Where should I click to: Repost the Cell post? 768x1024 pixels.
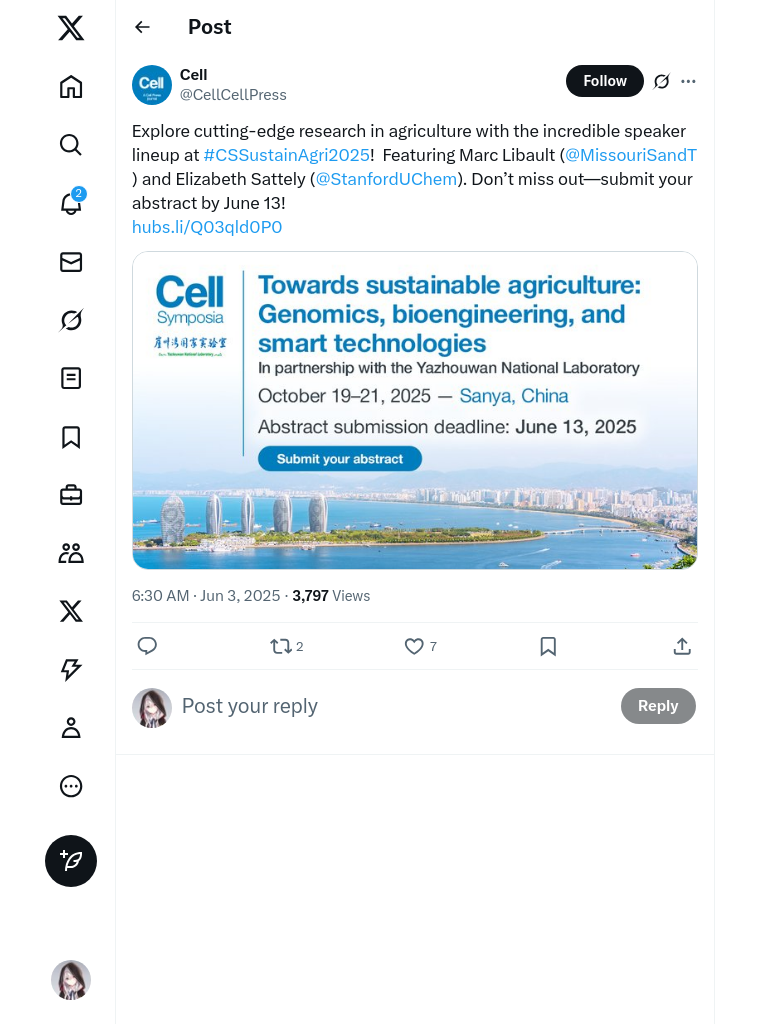pos(281,647)
